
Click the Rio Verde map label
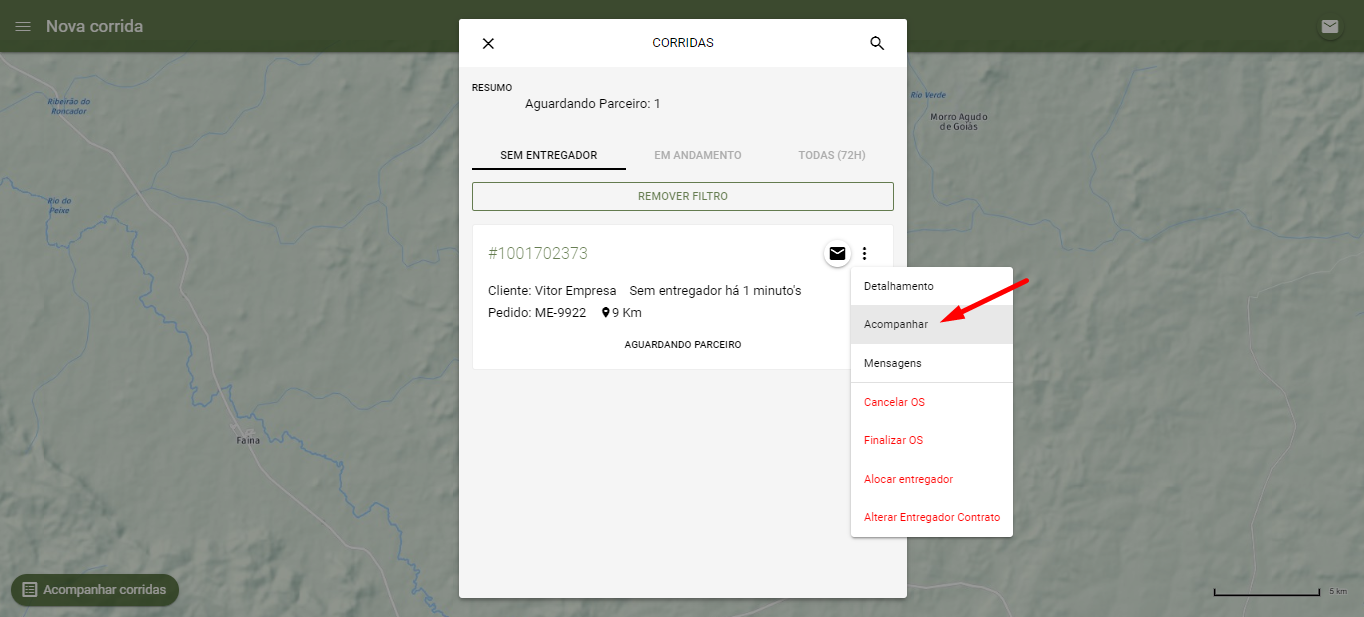pyautogui.click(x=928, y=95)
